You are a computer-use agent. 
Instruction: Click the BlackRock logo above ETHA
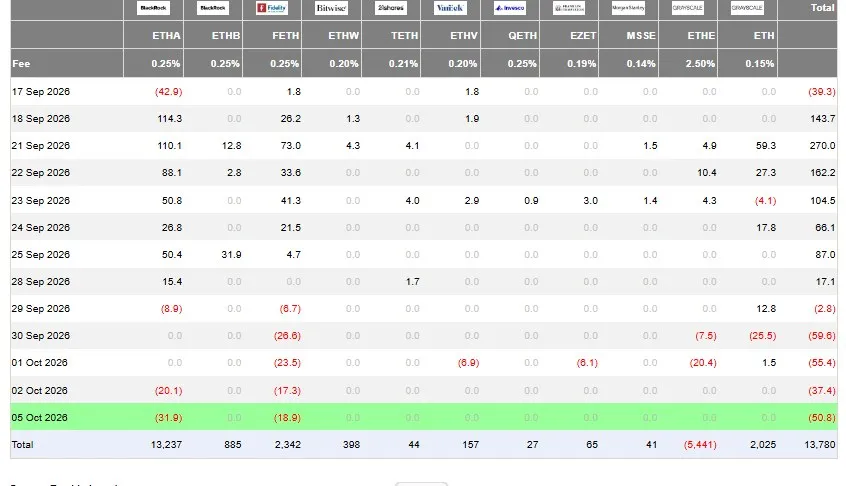click(153, 8)
